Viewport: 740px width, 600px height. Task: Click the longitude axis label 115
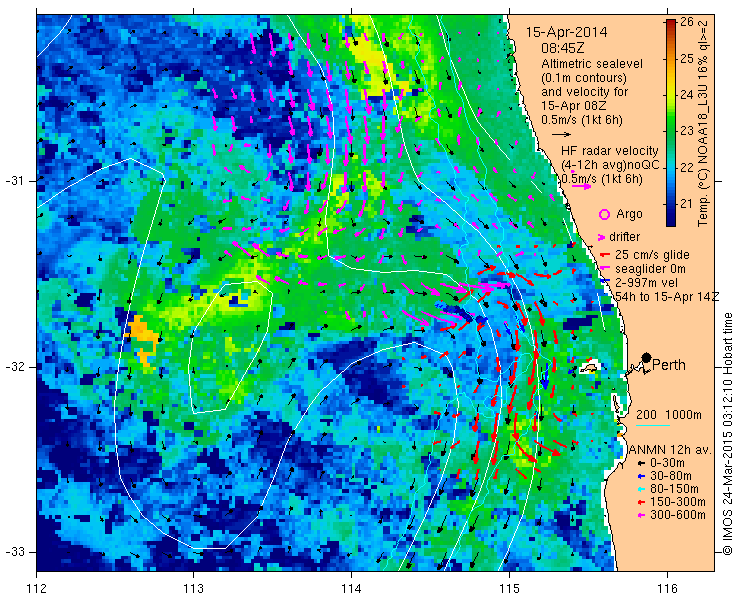pyautogui.click(x=509, y=589)
